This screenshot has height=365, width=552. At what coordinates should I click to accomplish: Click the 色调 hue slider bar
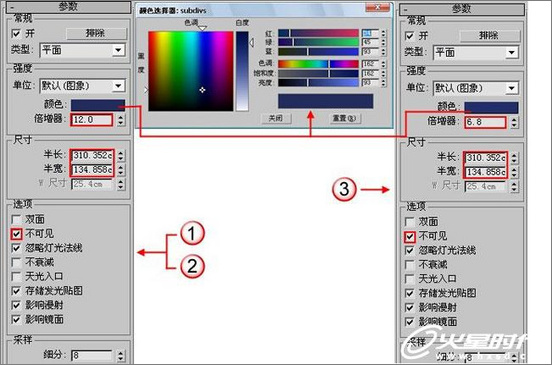[318, 64]
